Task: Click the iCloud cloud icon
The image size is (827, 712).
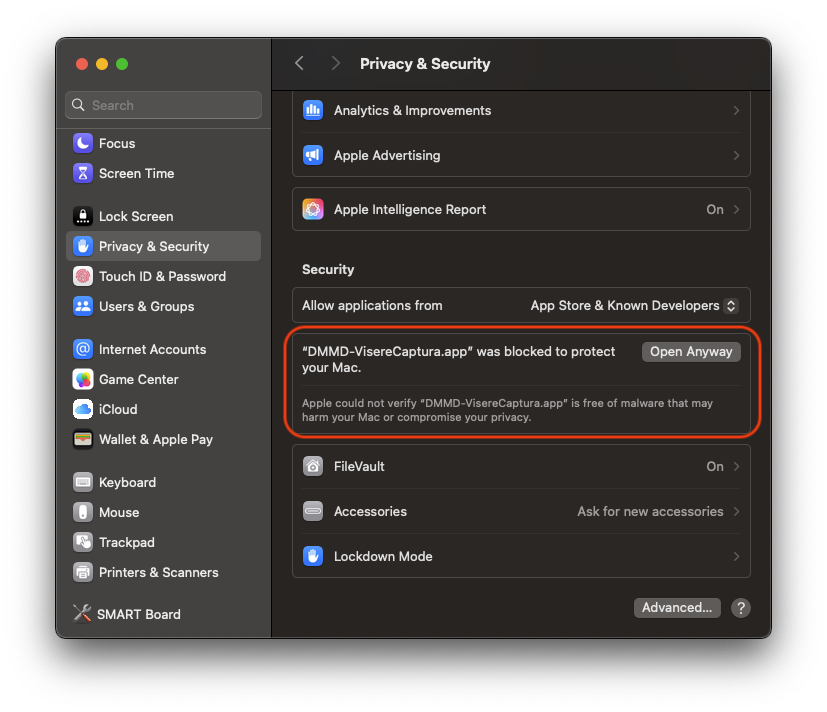Action: [x=83, y=409]
